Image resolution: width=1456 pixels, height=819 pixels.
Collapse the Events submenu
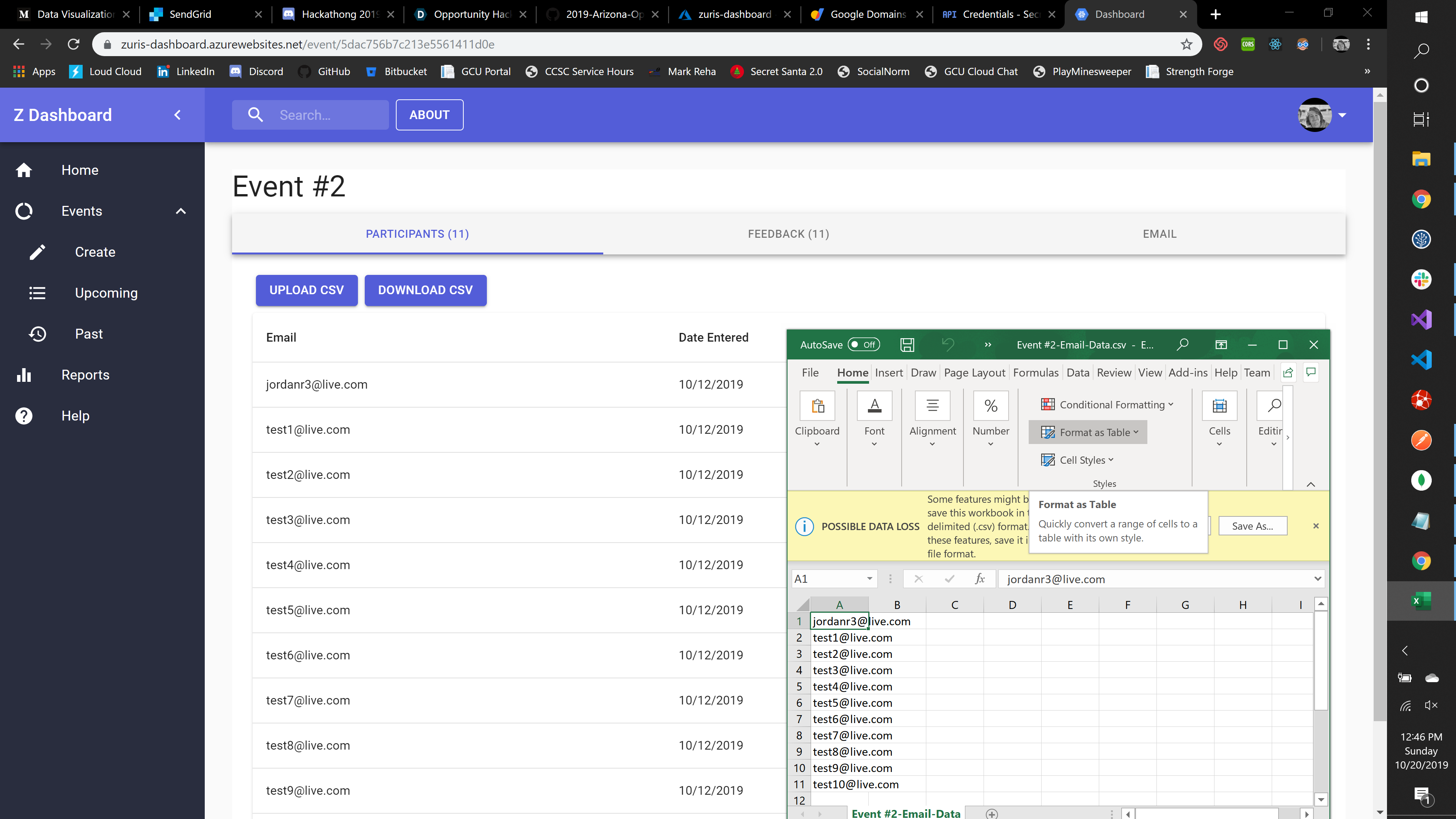point(181,211)
